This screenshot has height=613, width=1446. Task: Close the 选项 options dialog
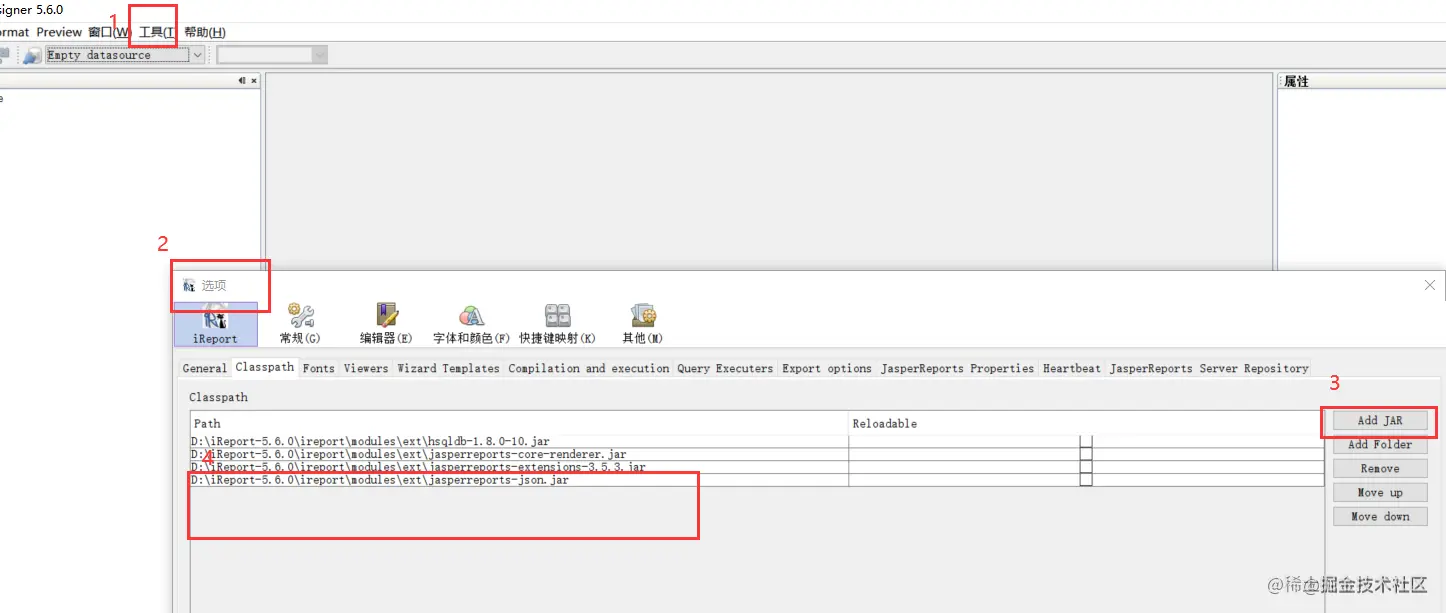click(x=1429, y=285)
